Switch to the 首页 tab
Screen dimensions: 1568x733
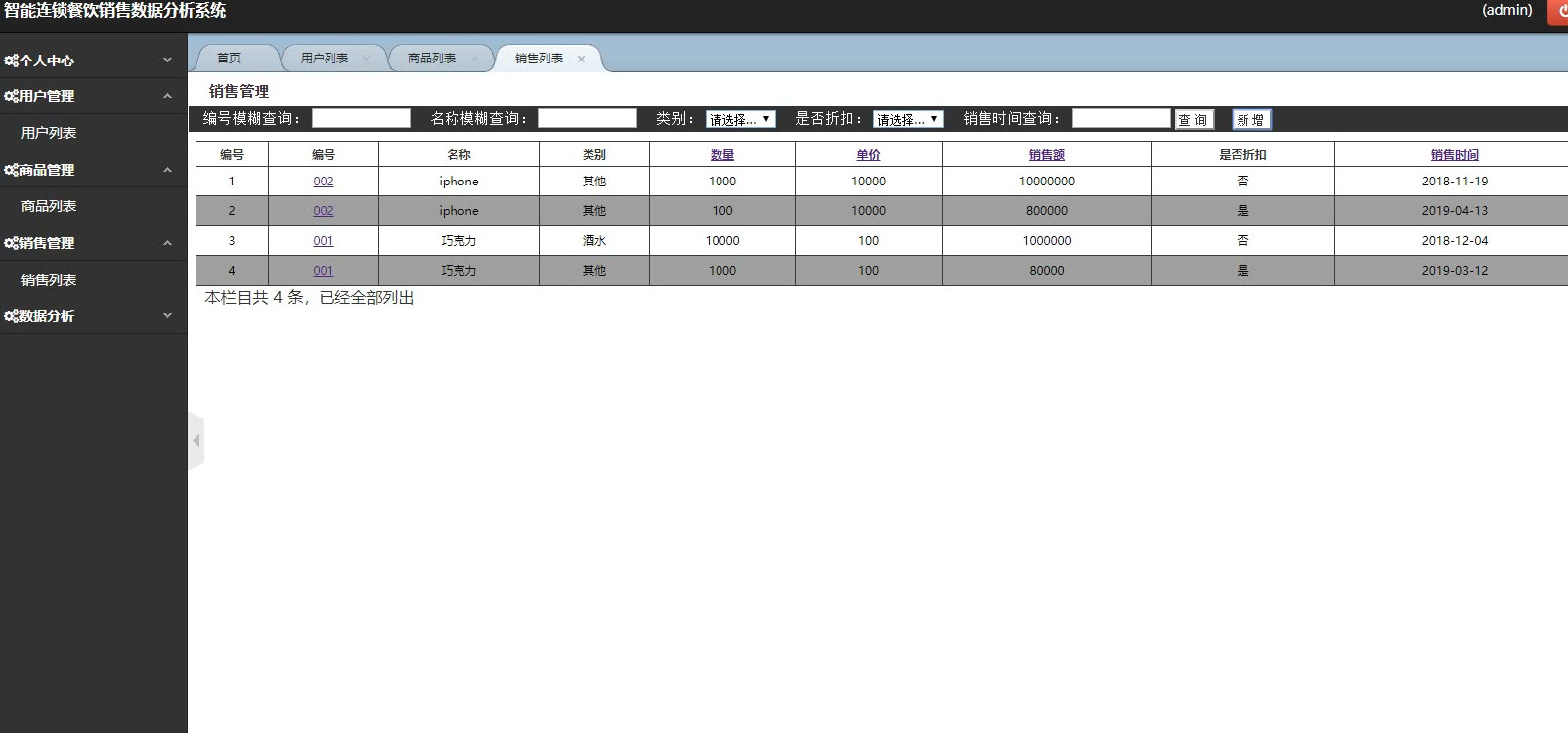pyautogui.click(x=229, y=59)
